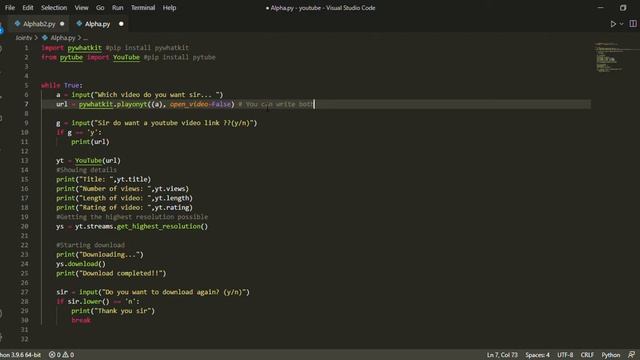Click 'ys.download()' line
This screenshot has width=640, height=360.
coord(81,264)
